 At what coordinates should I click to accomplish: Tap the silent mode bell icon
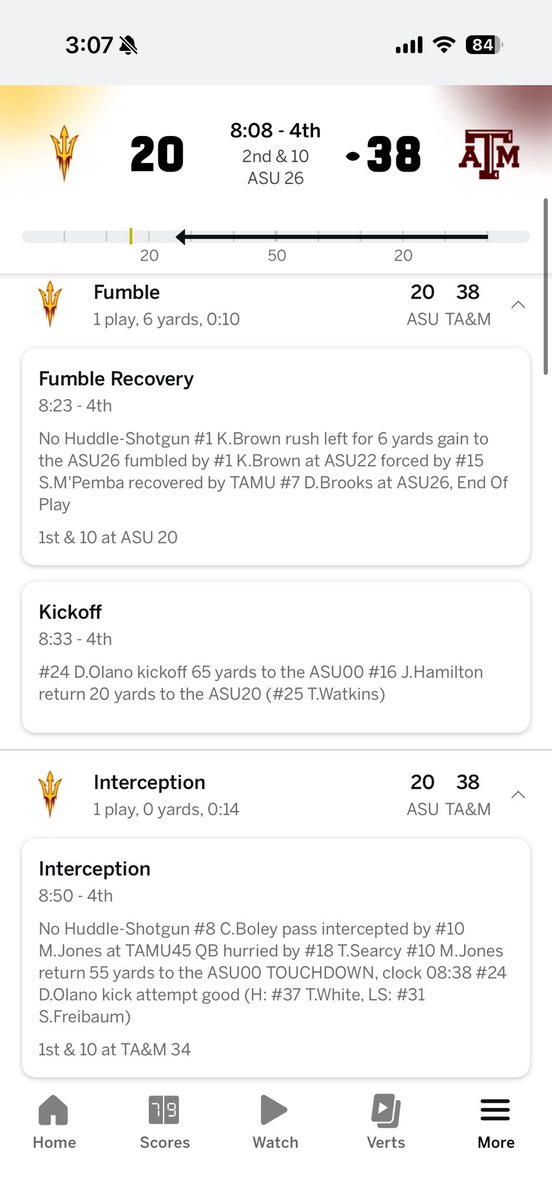pos(128,45)
